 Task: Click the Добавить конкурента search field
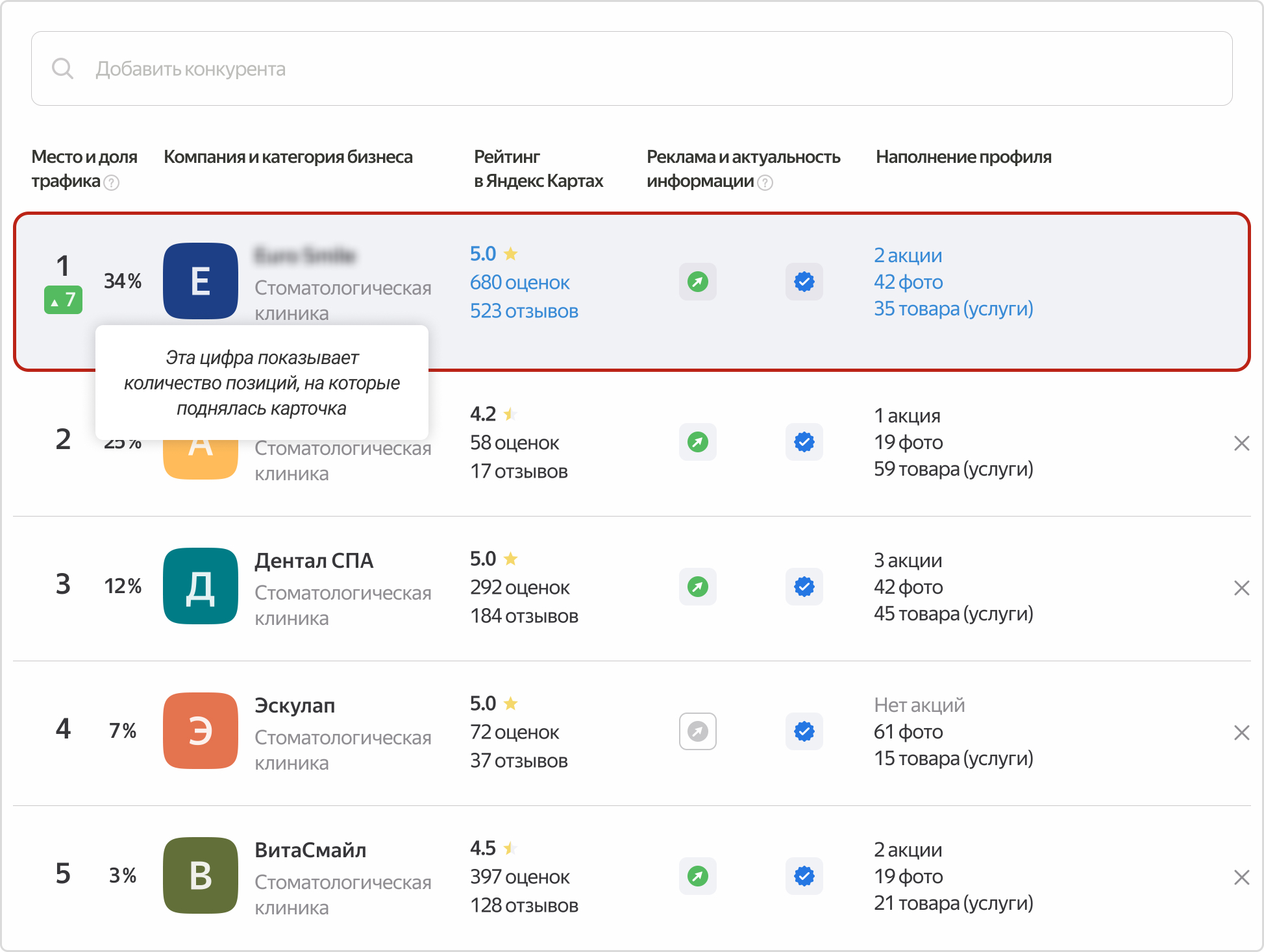point(190,69)
